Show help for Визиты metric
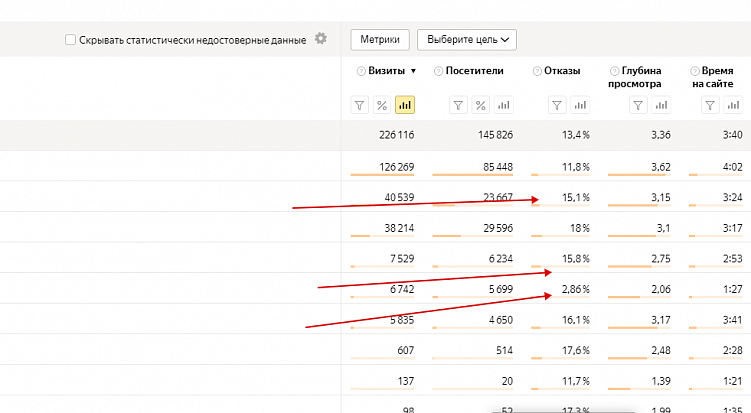The height and width of the screenshot is (413, 751). 361,71
